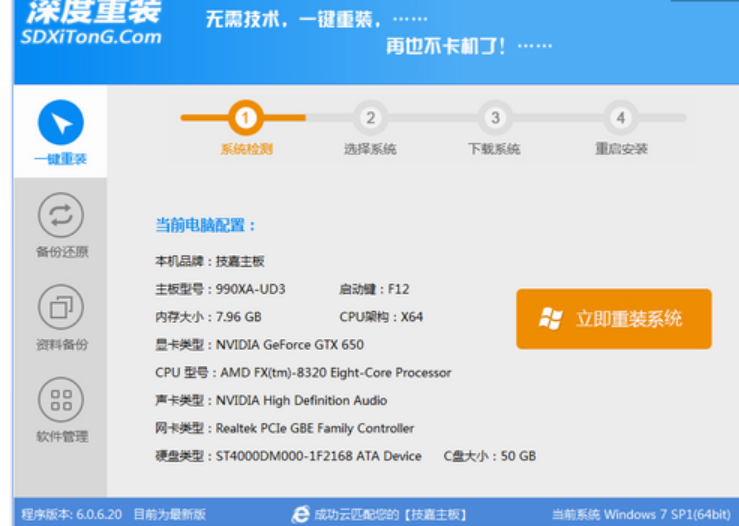Open the 软件管理 software management icon
The width and height of the screenshot is (739, 526).
61,400
